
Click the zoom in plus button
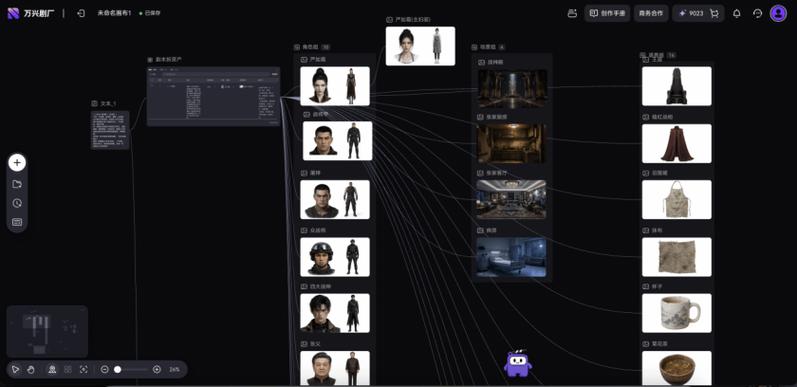tap(157, 370)
